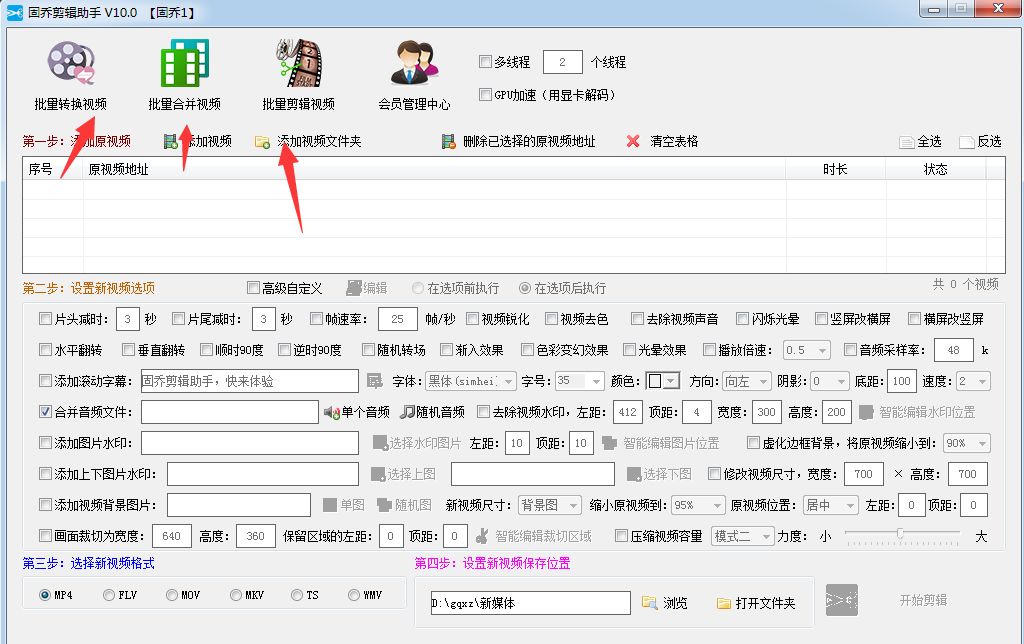Click the save path input field
This screenshot has height=644, width=1024.
(x=529, y=602)
